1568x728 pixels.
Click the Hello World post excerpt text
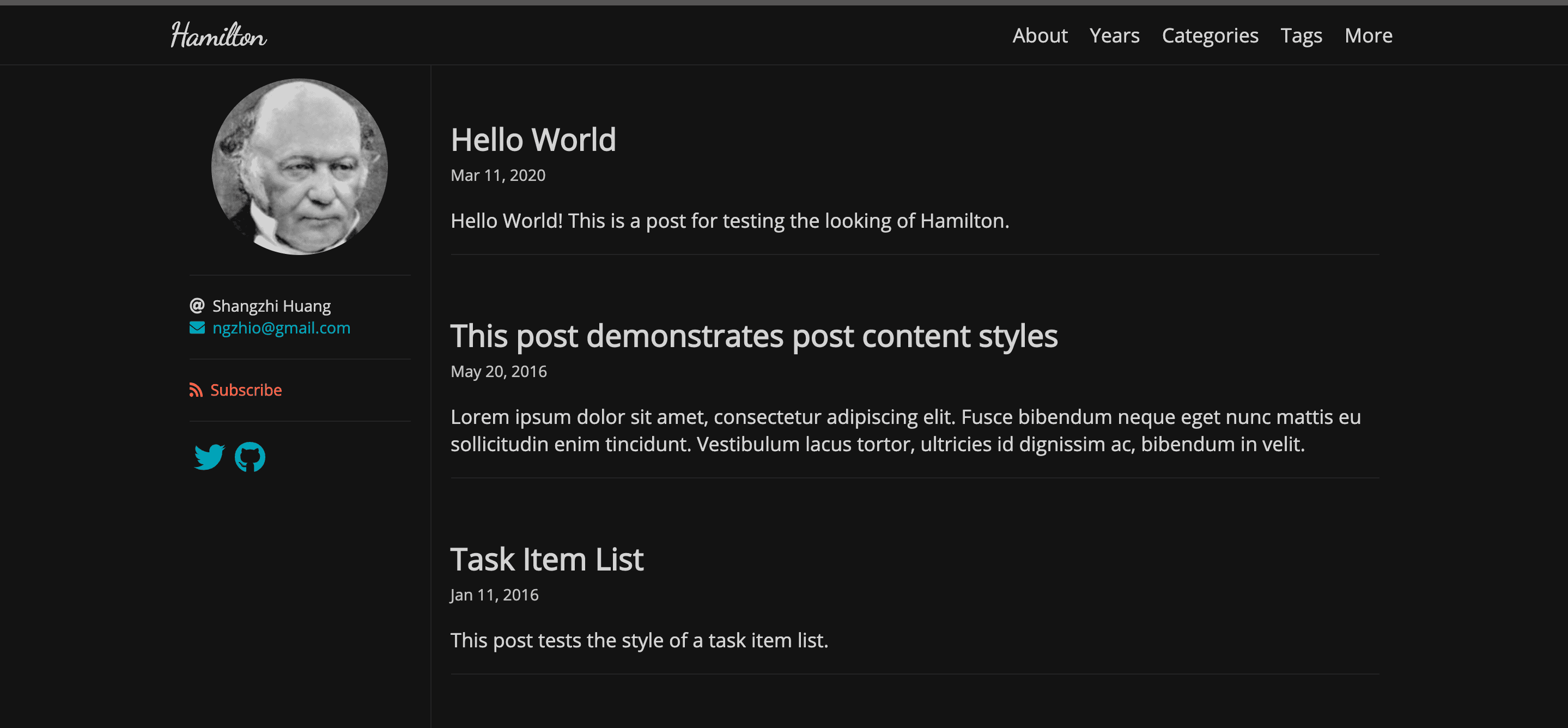[x=729, y=220]
